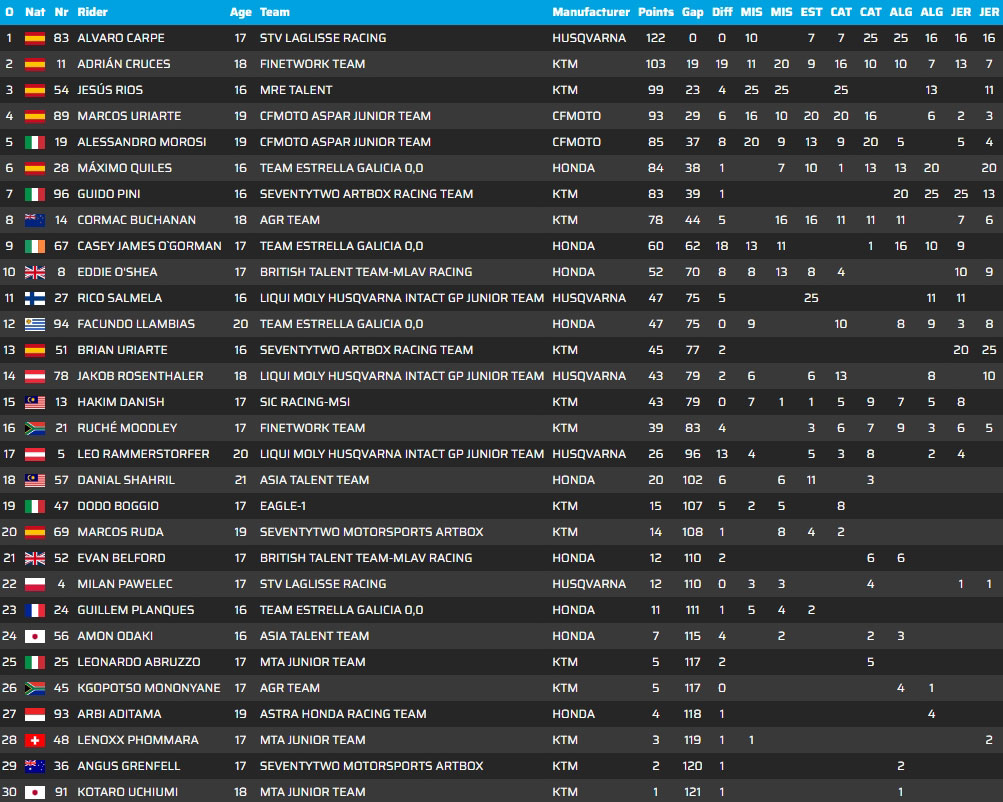
Task: Click rider name Guido Pini
Action: click(108, 194)
